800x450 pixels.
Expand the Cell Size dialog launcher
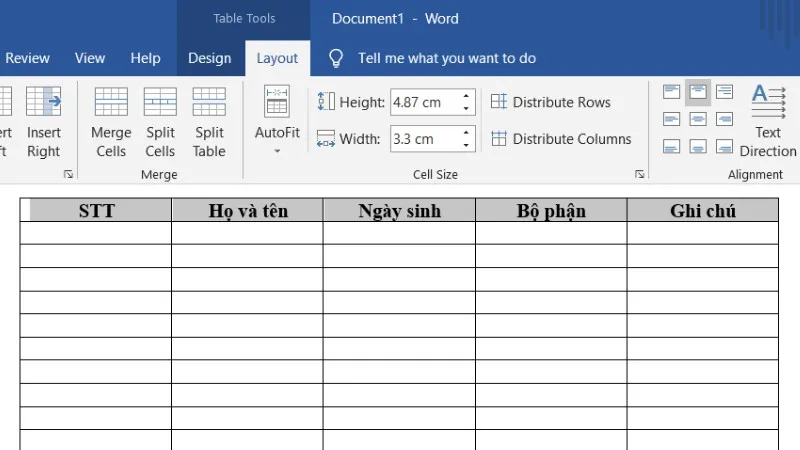coord(639,175)
